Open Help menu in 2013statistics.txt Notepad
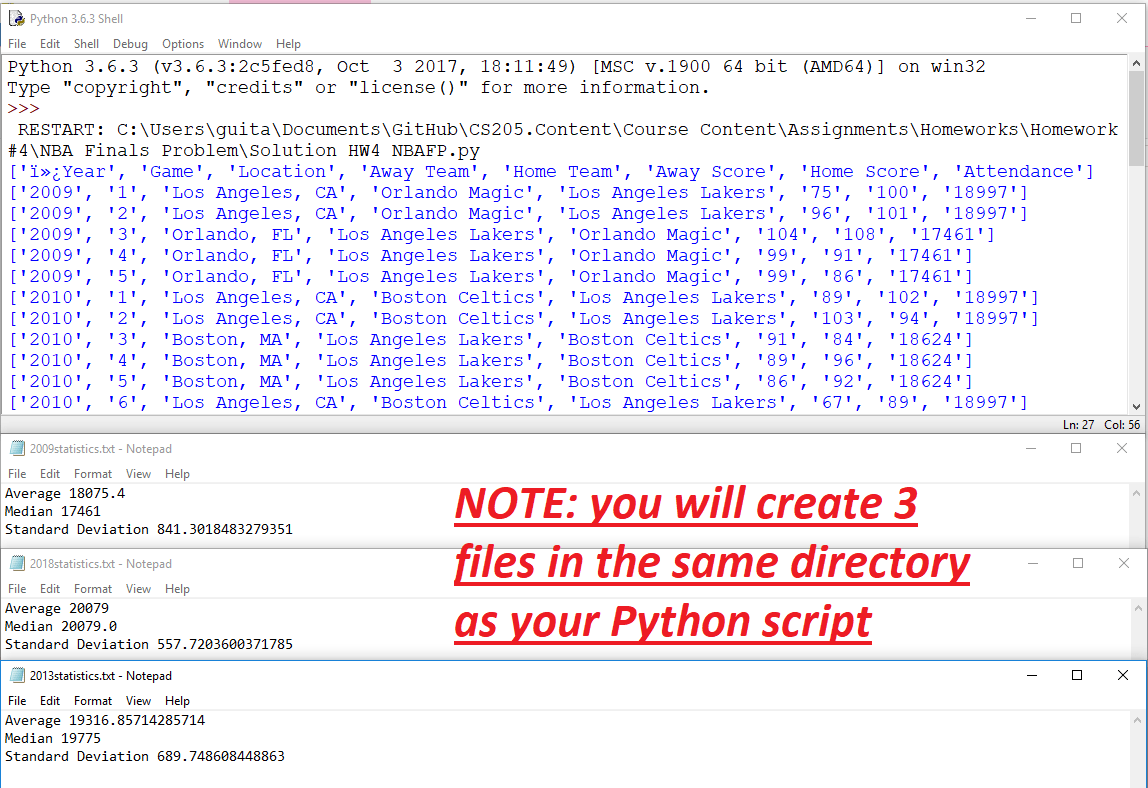This screenshot has height=788, width=1148. coord(177,701)
